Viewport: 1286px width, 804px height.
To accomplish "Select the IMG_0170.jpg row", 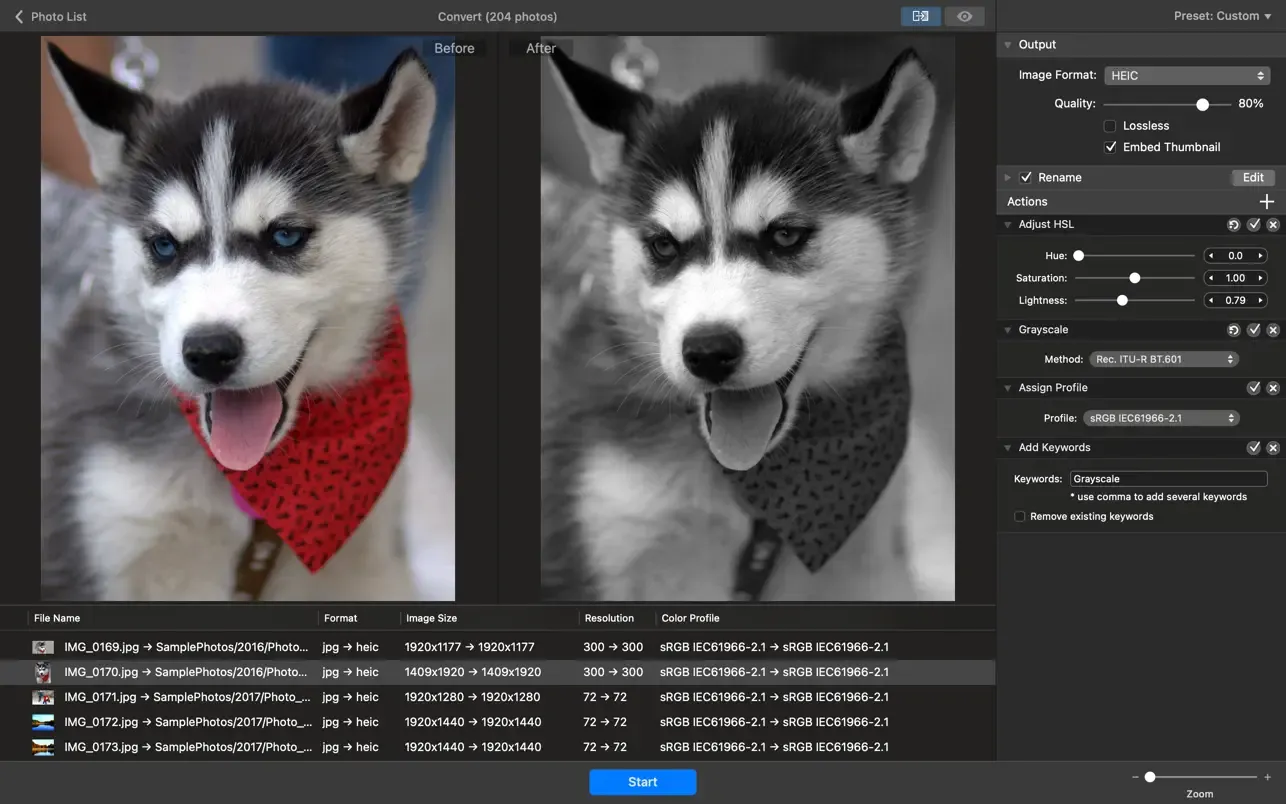I will point(497,672).
